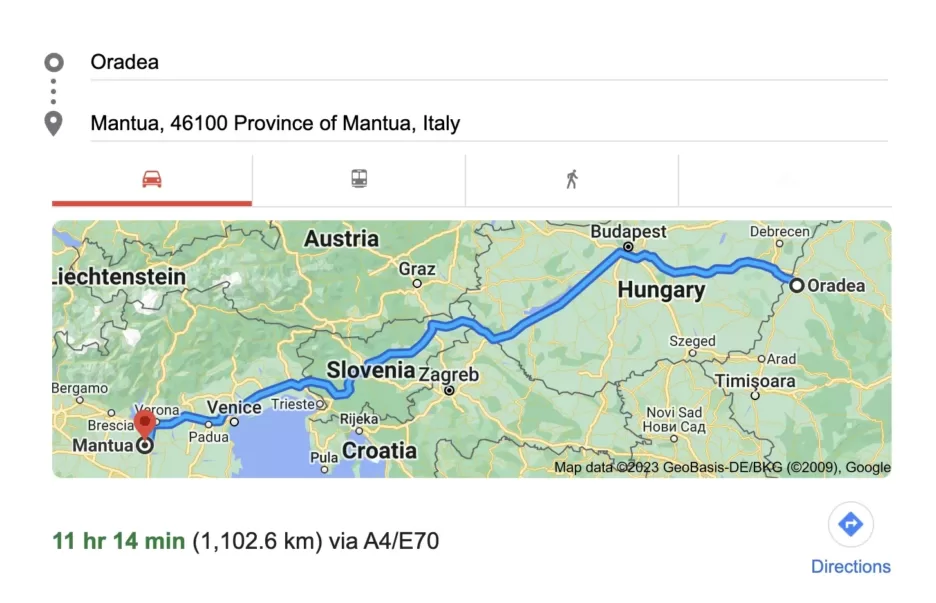Click the Oradea start point on map
The image size is (936, 603).
click(797, 285)
